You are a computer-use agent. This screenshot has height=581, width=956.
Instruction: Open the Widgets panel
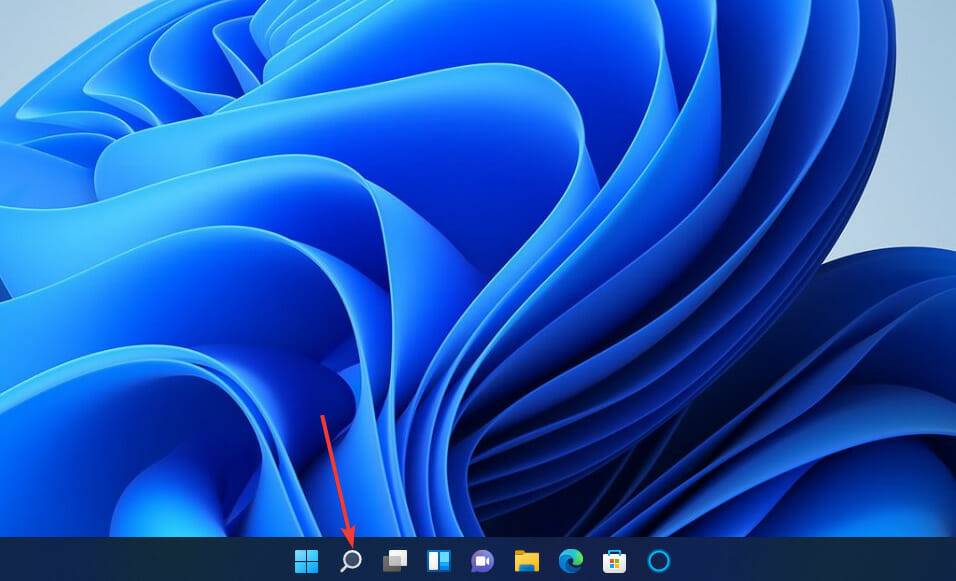(439, 560)
